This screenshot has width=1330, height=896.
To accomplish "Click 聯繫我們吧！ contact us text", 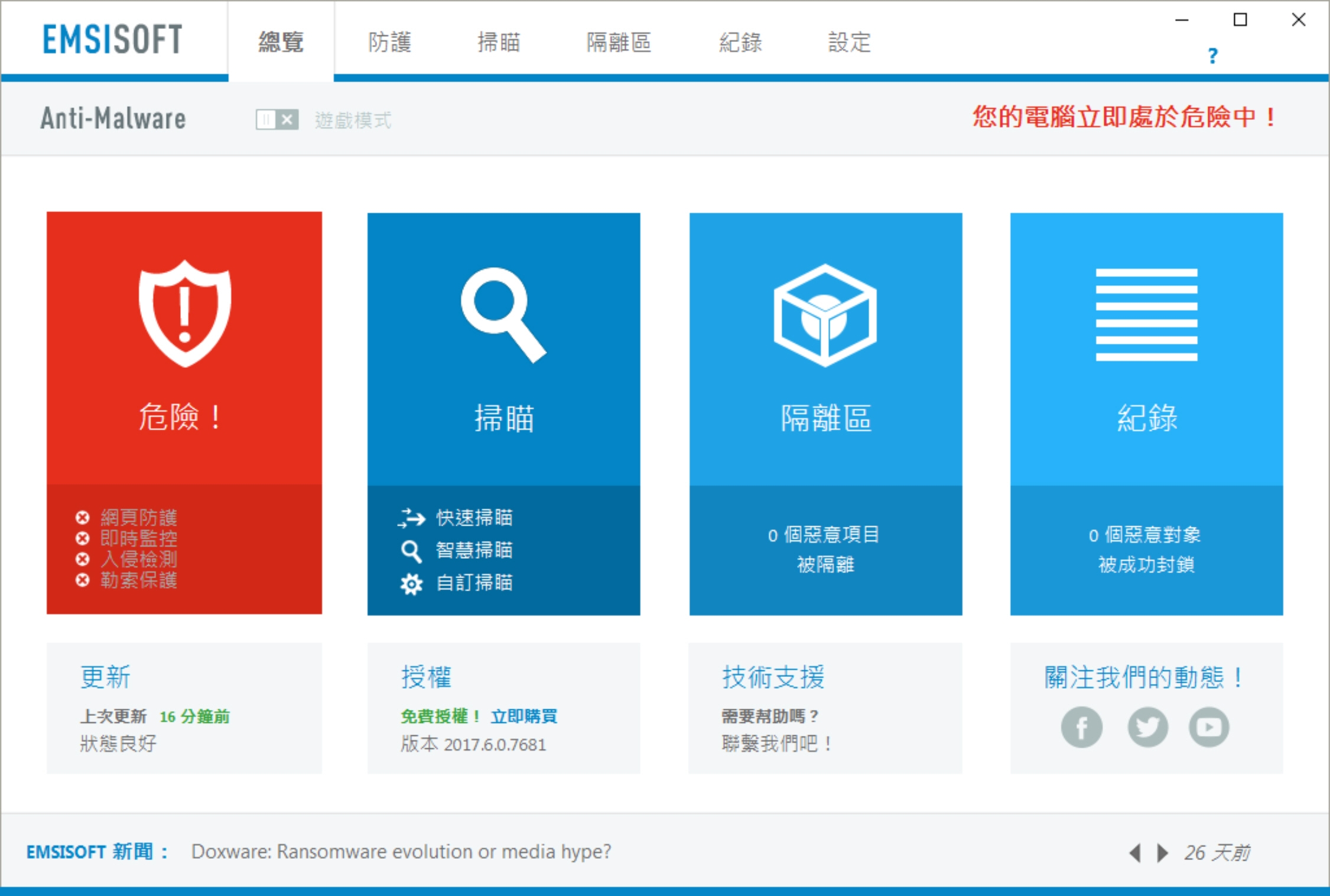I will 778,744.
